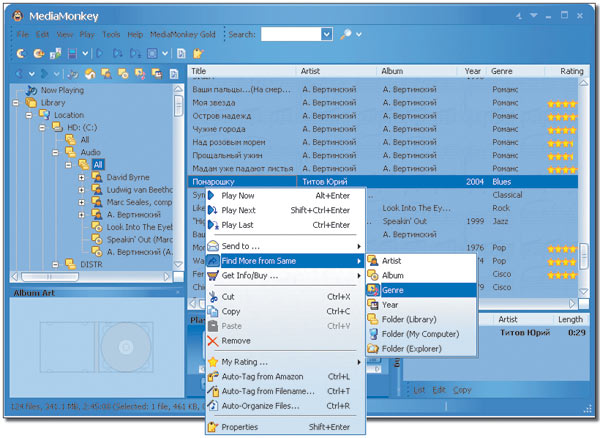The image size is (600, 438).
Task: Click Cut in the context menu
Action: pos(285,296)
